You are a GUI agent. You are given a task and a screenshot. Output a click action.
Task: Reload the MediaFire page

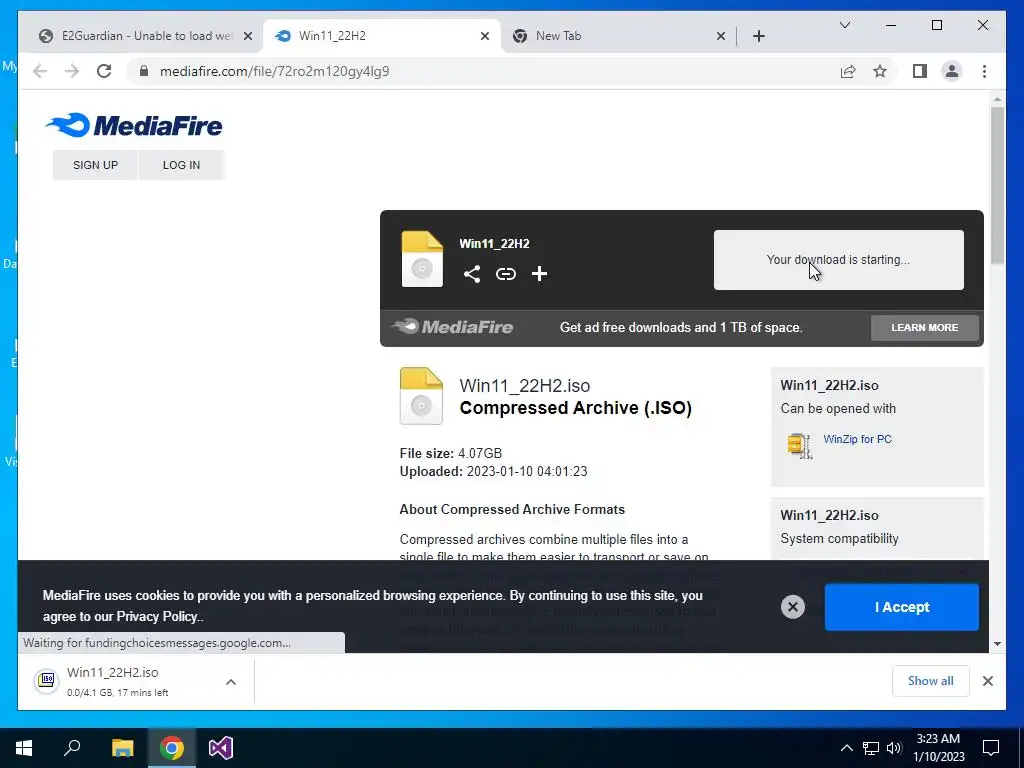tap(104, 71)
